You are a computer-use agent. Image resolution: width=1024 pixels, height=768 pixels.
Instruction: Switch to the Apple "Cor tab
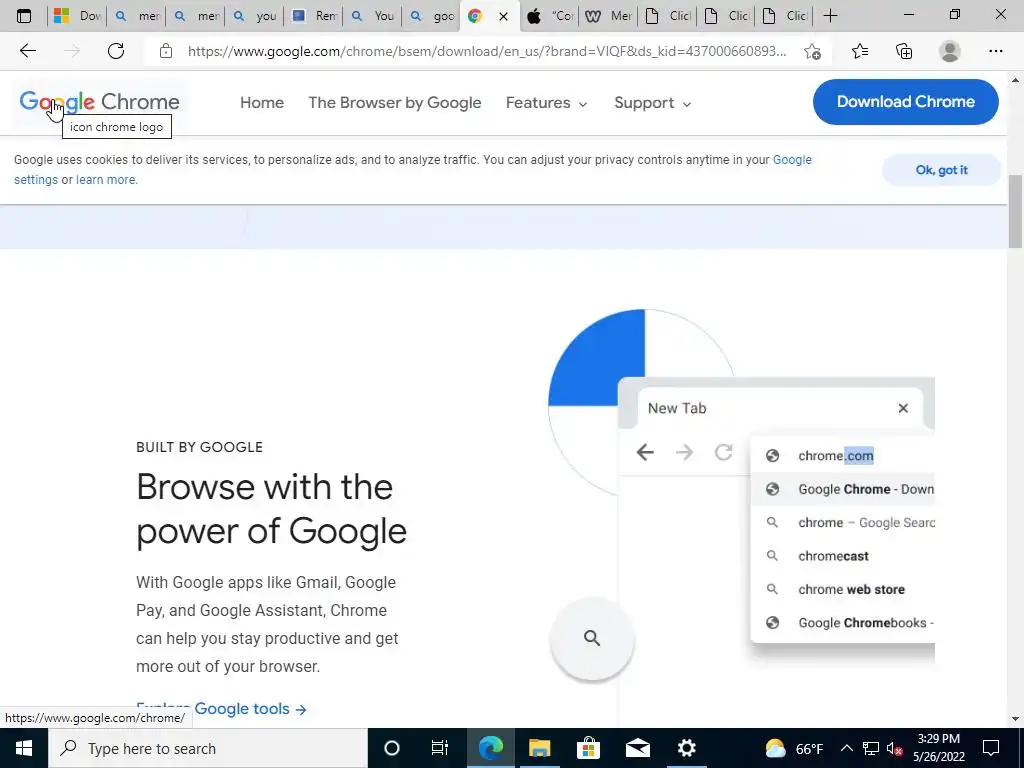tap(550, 16)
